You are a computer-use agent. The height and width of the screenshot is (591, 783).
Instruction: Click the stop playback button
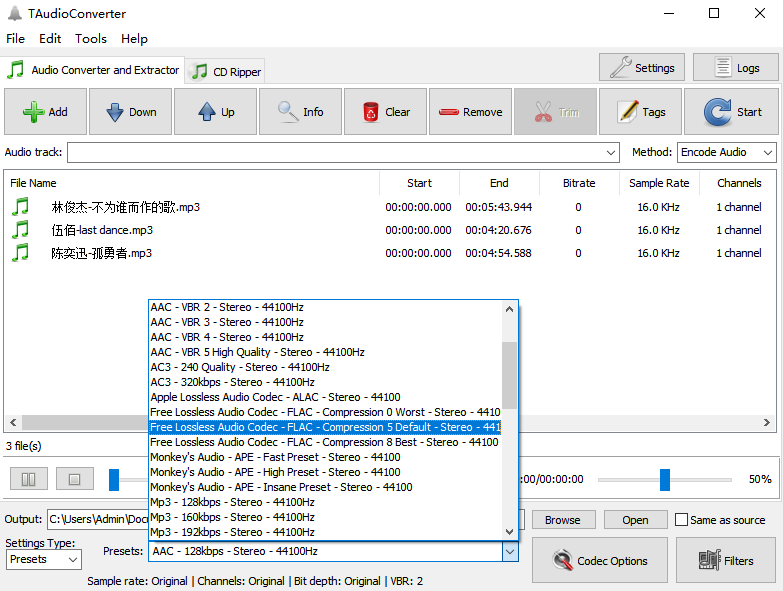click(x=74, y=479)
